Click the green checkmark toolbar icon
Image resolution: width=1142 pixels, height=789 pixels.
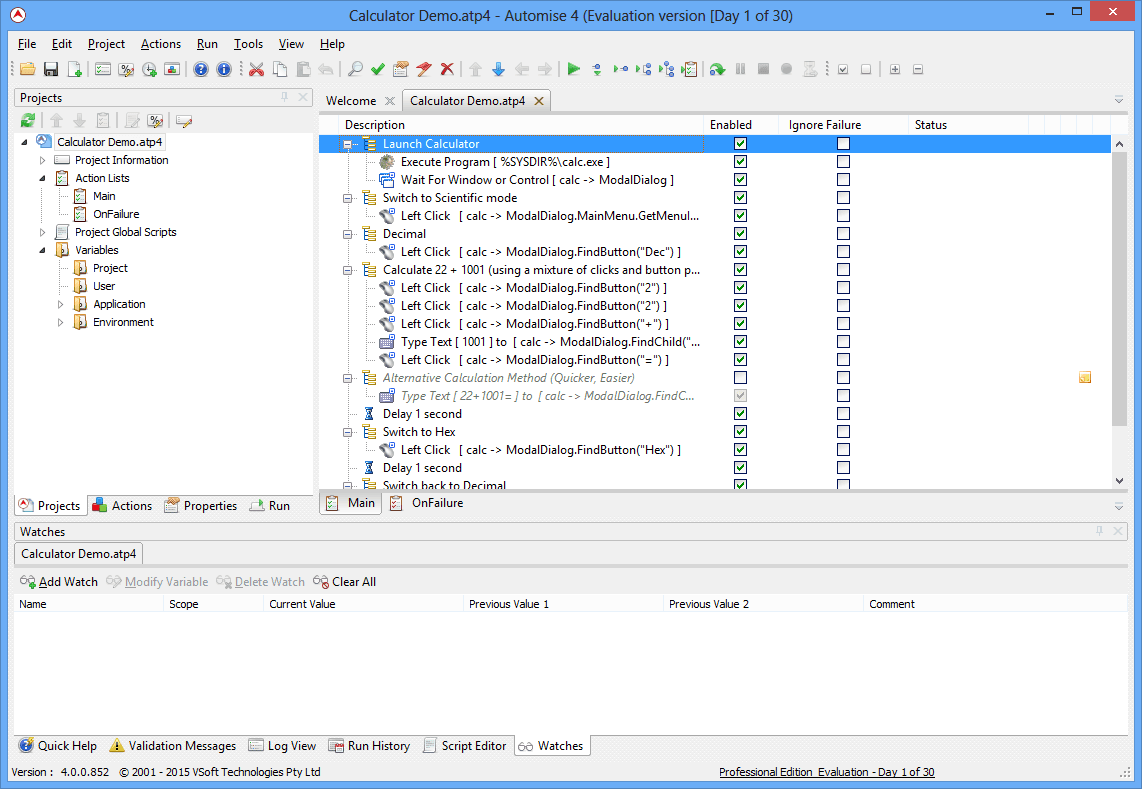coord(377,69)
